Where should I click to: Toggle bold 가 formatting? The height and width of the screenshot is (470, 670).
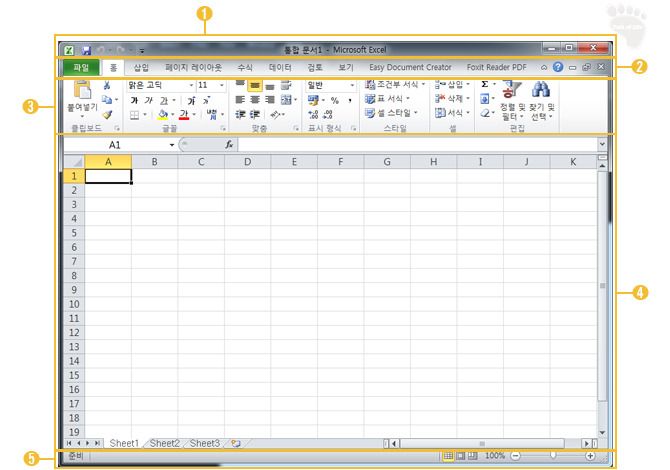(x=134, y=100)
